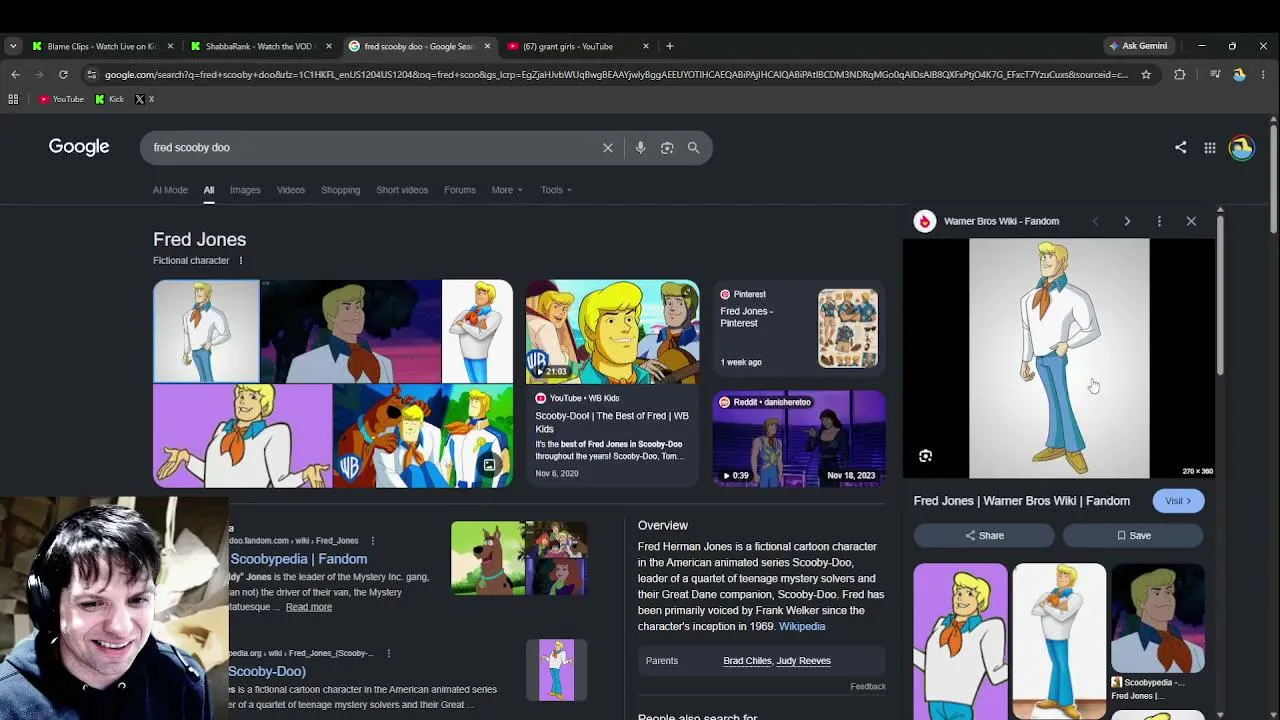Send feedback via the Feedback link
Screen dimensions: 1280x720
pos(868,687)
